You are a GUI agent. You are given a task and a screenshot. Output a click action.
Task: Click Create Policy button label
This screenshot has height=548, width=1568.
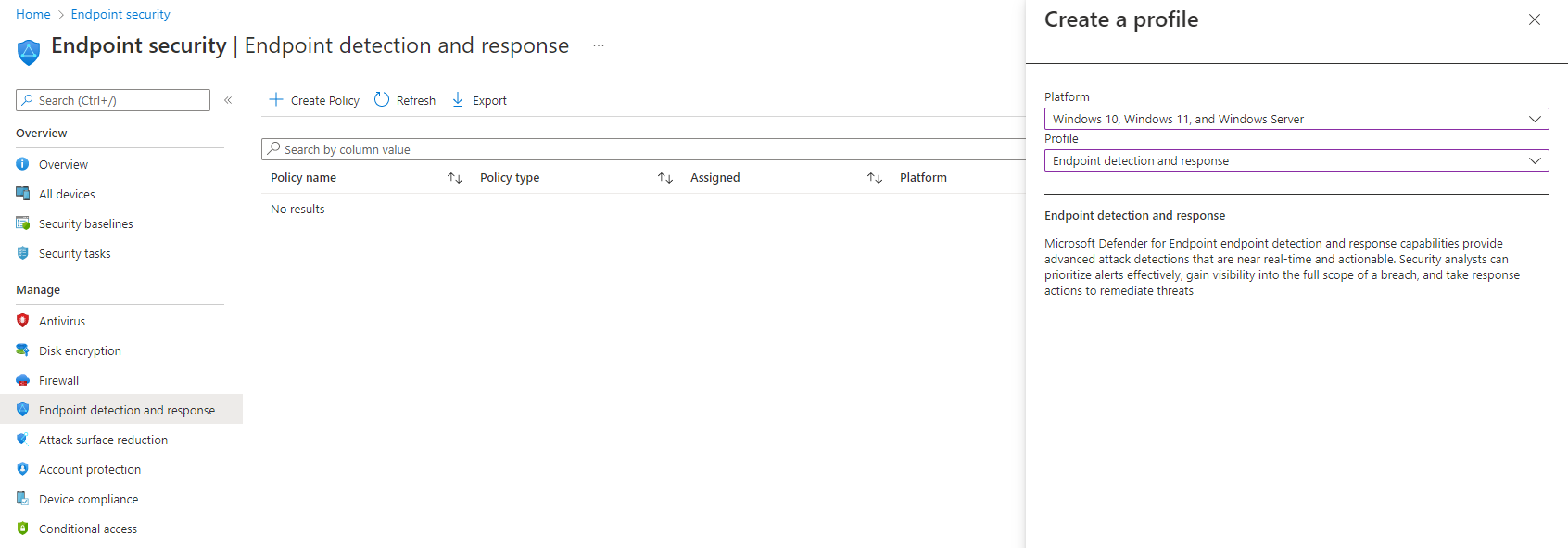(x=325, y=100)
